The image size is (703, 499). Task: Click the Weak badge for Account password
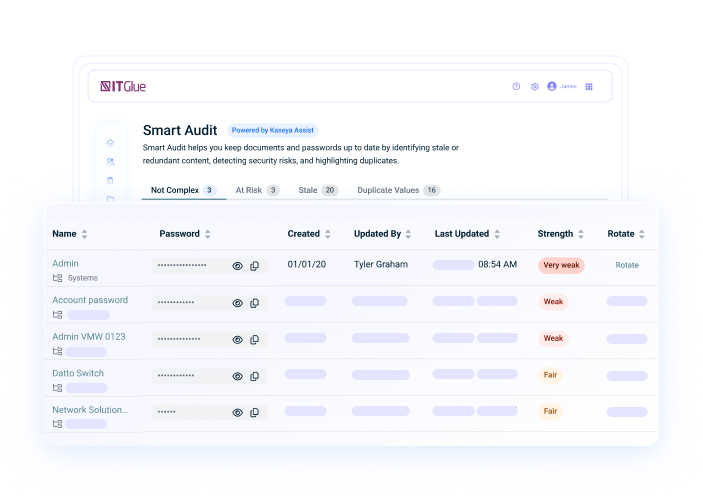pyautogui.click(x=553, y=302)
